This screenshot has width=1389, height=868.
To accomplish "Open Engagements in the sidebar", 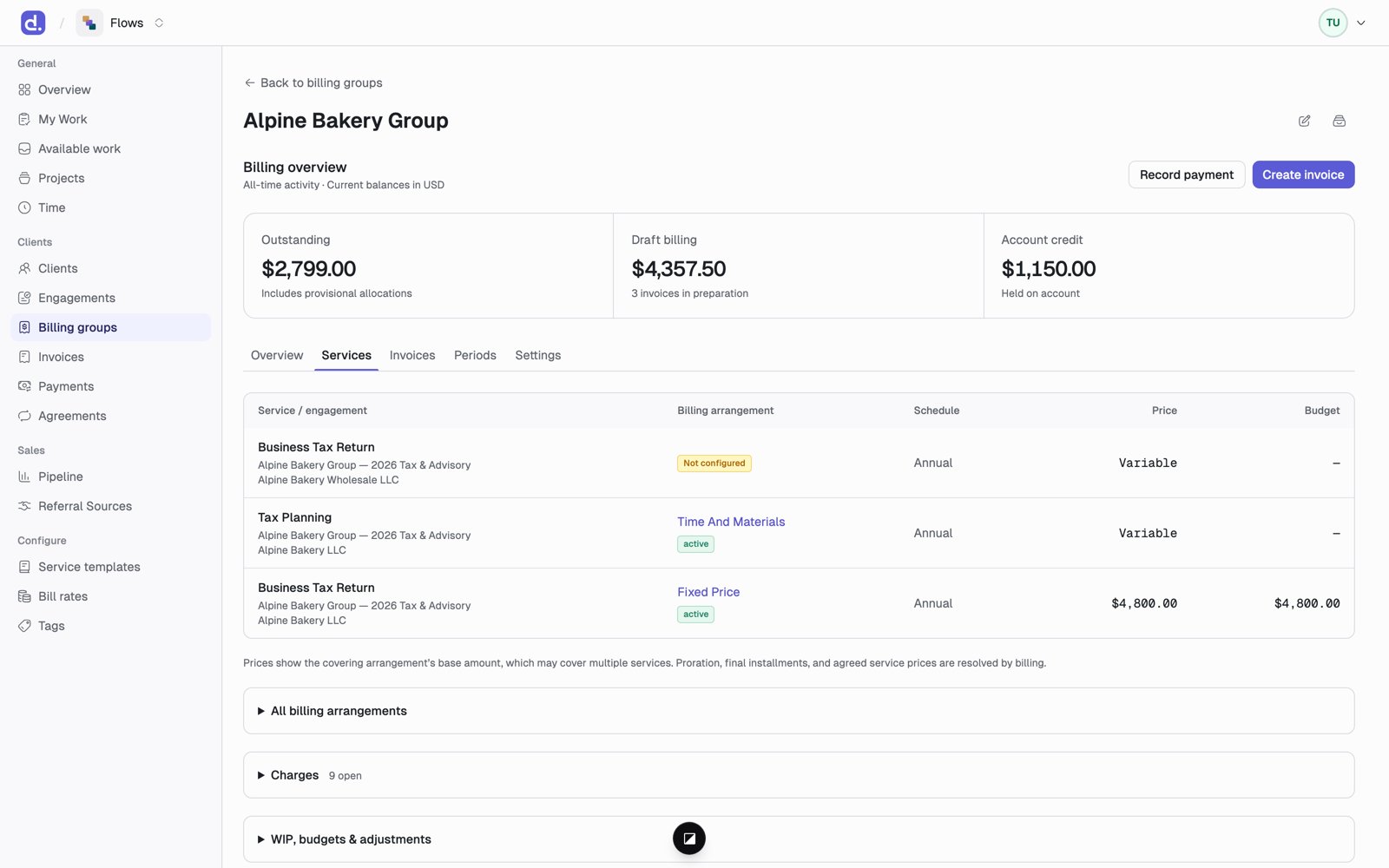I will click(x=110, y=298).
